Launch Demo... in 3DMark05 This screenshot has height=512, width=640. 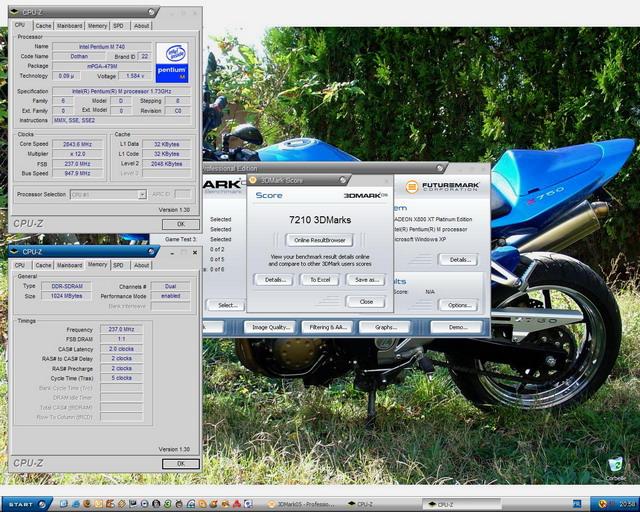coord(457,327)
